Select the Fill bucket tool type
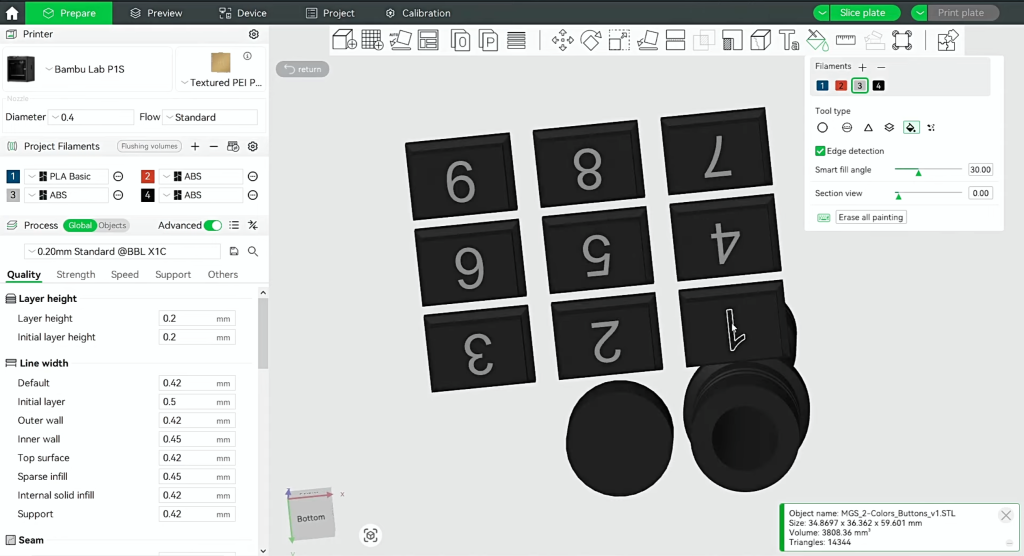Viewport: 1024px width, 556px height. (911, 128)
